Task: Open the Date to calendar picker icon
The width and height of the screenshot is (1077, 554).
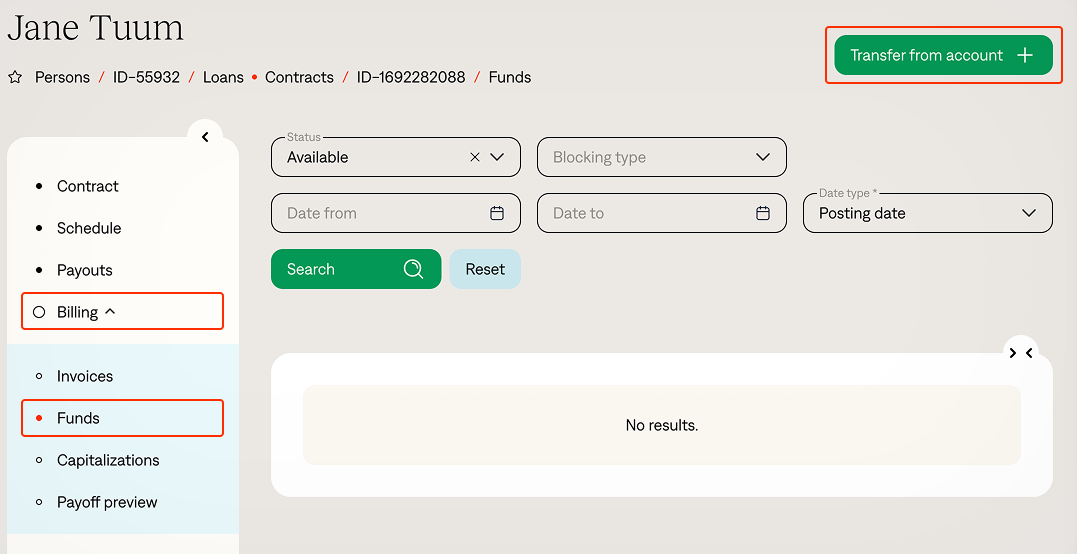Action: click(763, 213)
